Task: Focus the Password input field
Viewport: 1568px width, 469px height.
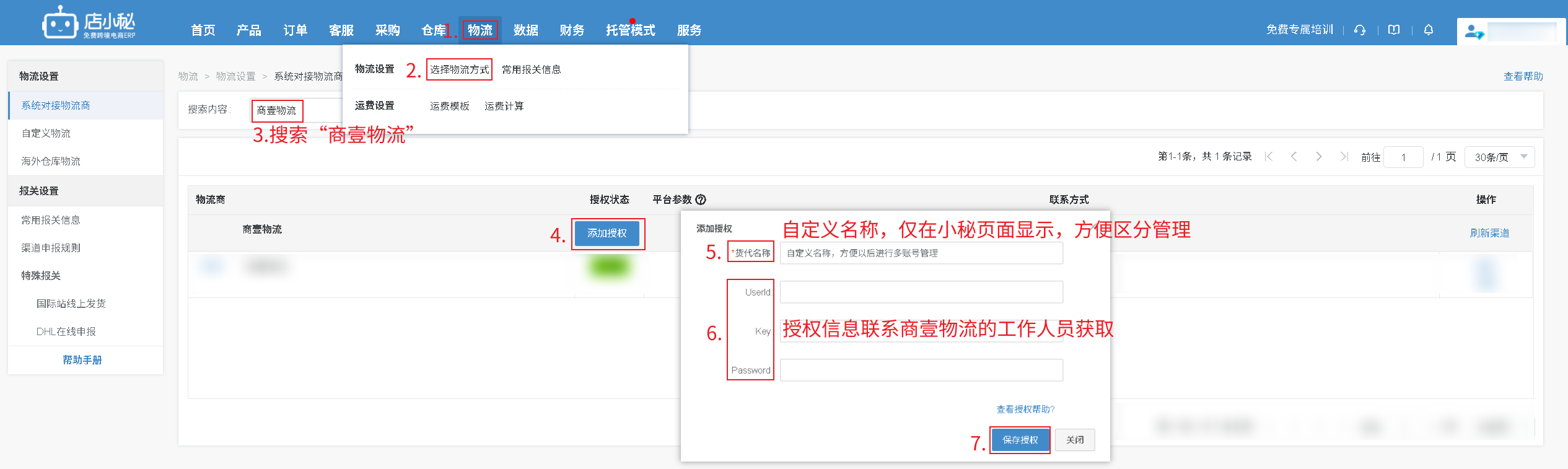Action: (x=921, y=370)
